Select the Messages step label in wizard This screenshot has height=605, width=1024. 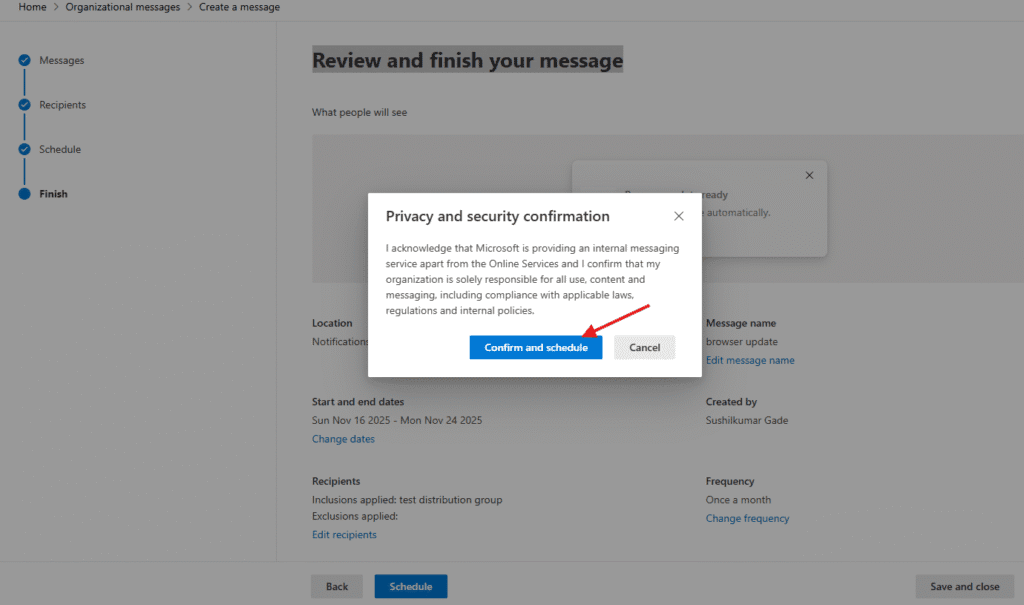point(61,61)
